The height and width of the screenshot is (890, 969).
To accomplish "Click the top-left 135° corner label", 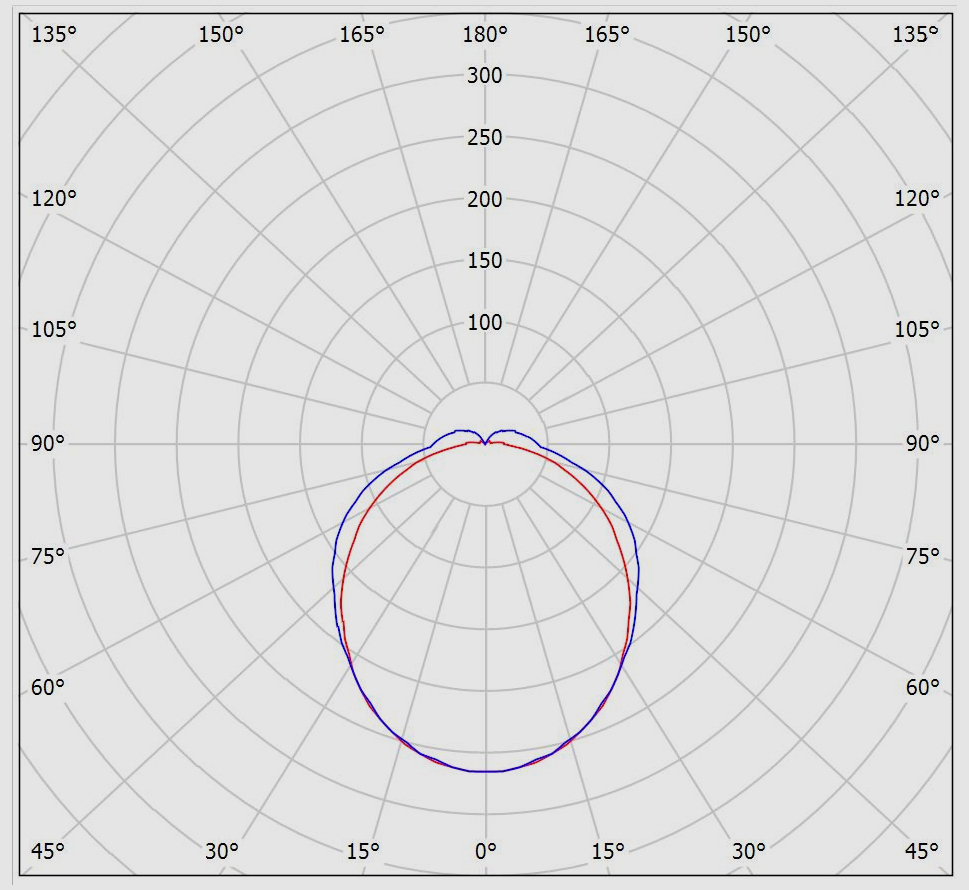I will click(x=54, y=34).
